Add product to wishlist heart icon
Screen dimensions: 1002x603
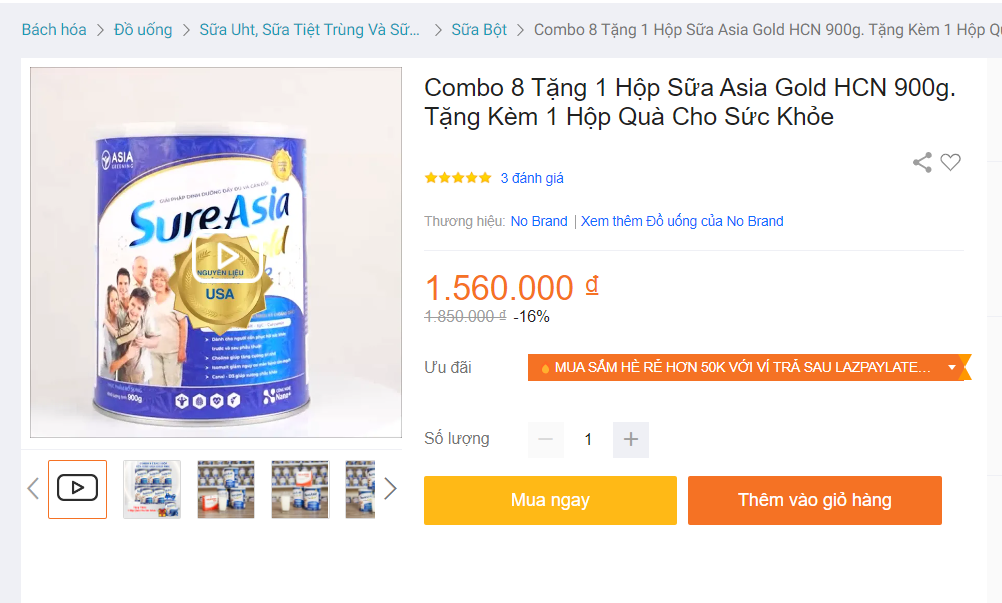pyautogui.click(x=951, y=162)
